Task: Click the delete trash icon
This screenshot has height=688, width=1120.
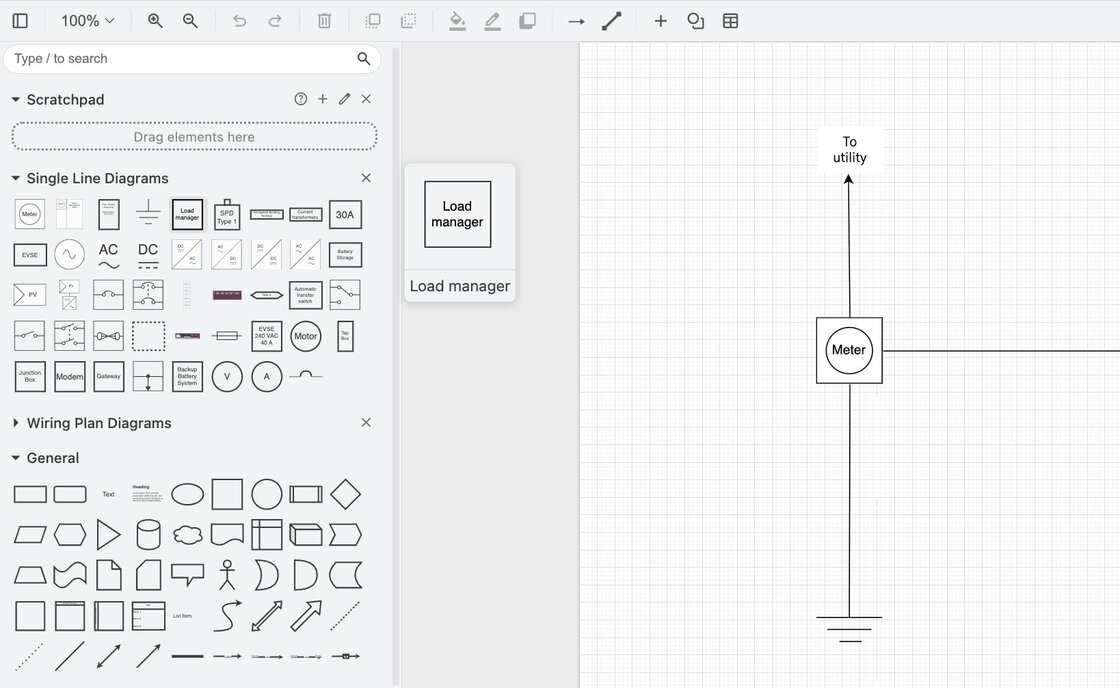Action: (x=324, y=20)
